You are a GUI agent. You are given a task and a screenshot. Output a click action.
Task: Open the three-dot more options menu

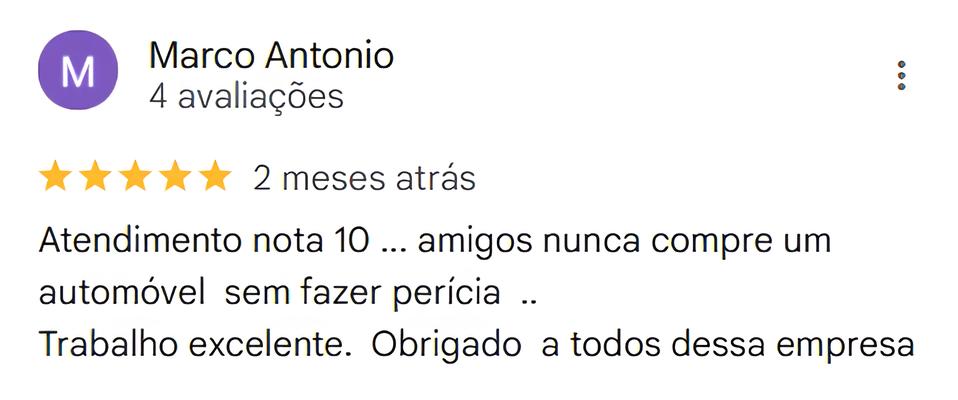pyautogui.click(x=902, y=76)
